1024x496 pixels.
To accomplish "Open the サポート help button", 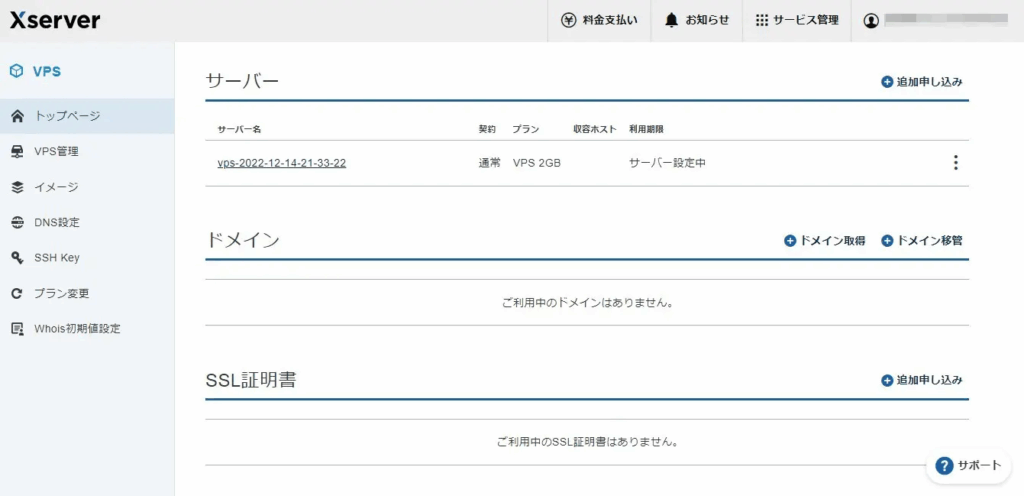I will (x=969, y=465).
